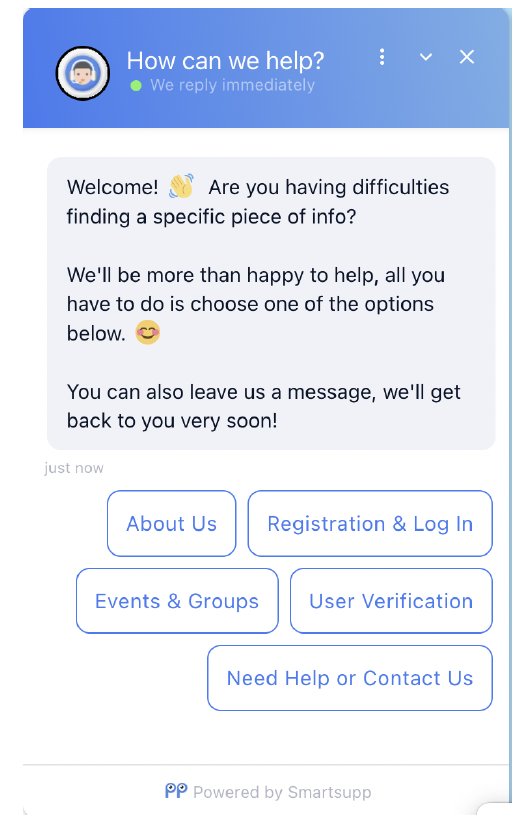
Task: Click the How can we help? title
Action: [x=225, y=61]
